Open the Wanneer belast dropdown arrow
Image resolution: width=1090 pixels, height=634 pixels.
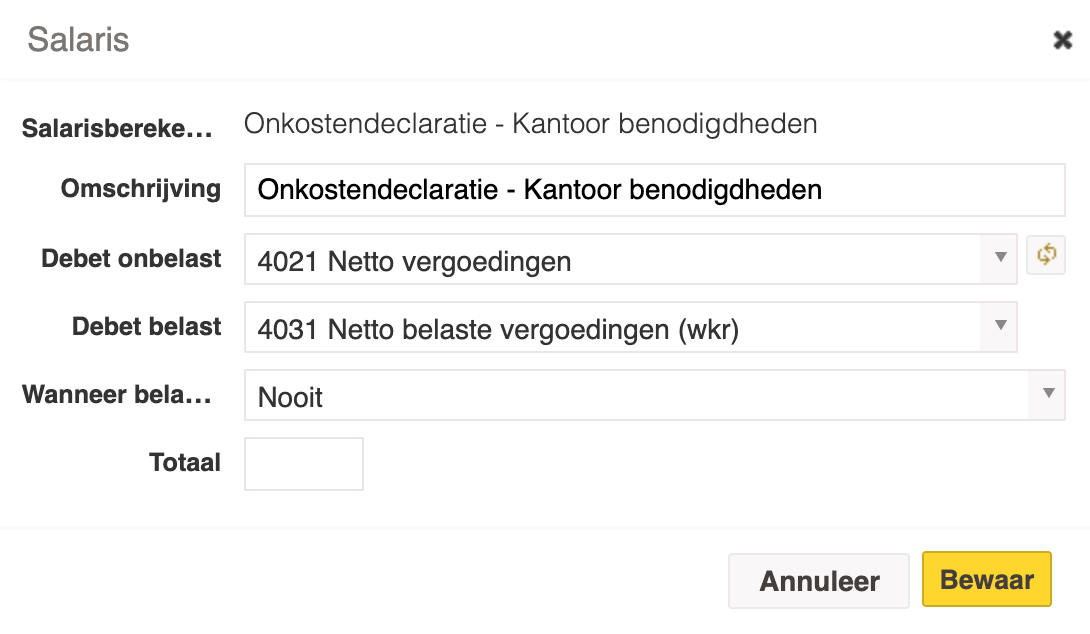(1048, 395)
